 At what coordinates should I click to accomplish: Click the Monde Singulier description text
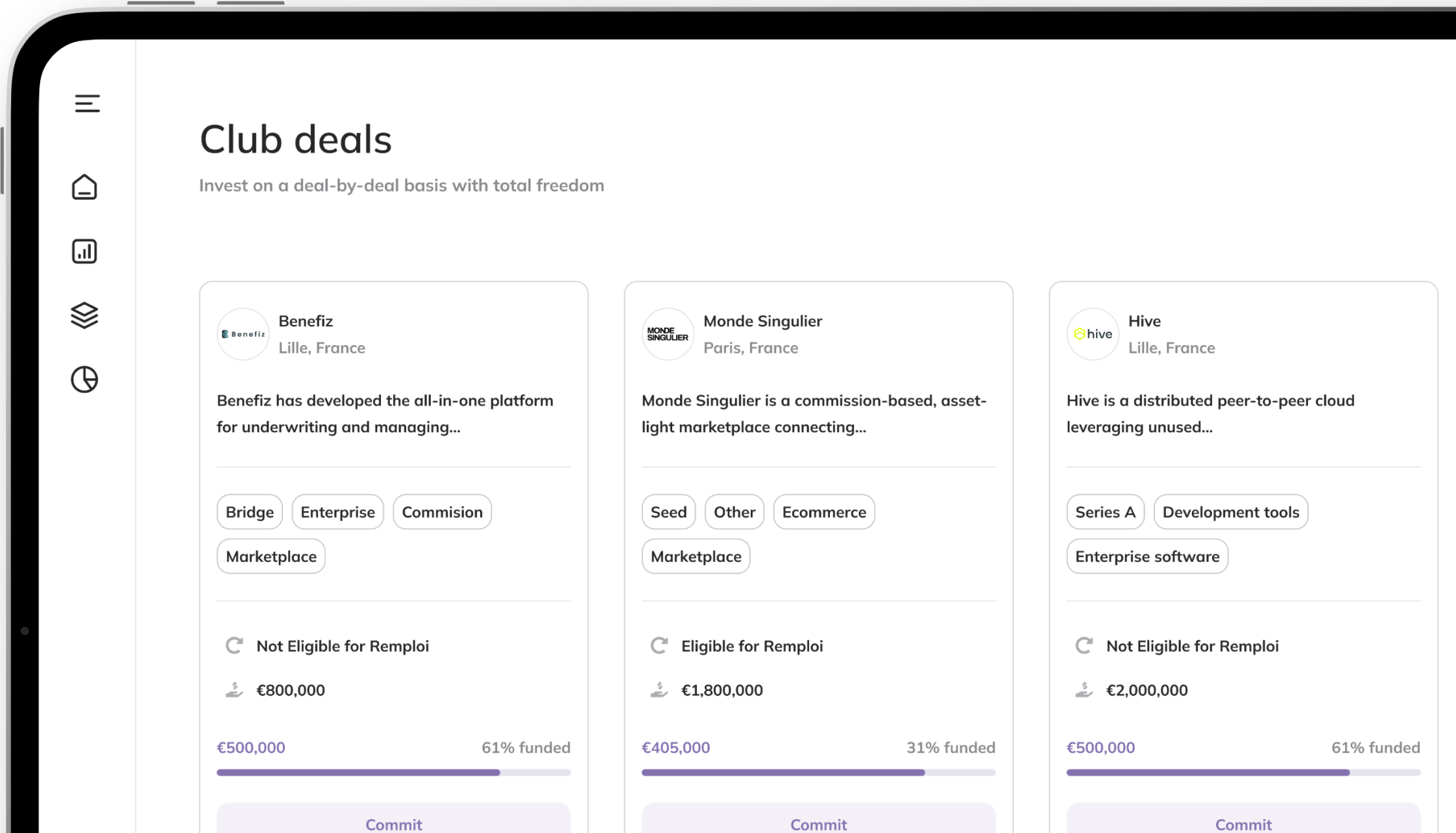coord(814,414)
